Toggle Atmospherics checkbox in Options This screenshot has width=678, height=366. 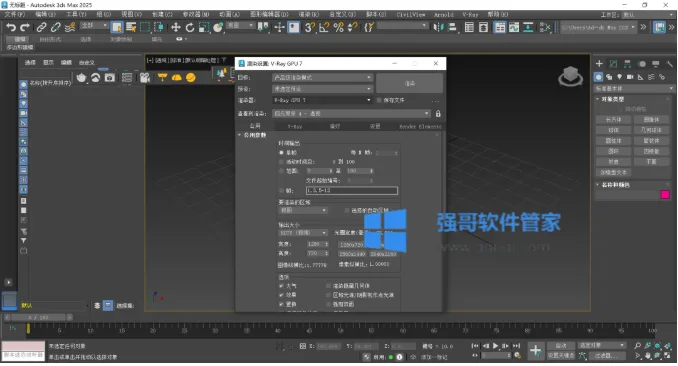pyautogui.click(x=281, y=286)
